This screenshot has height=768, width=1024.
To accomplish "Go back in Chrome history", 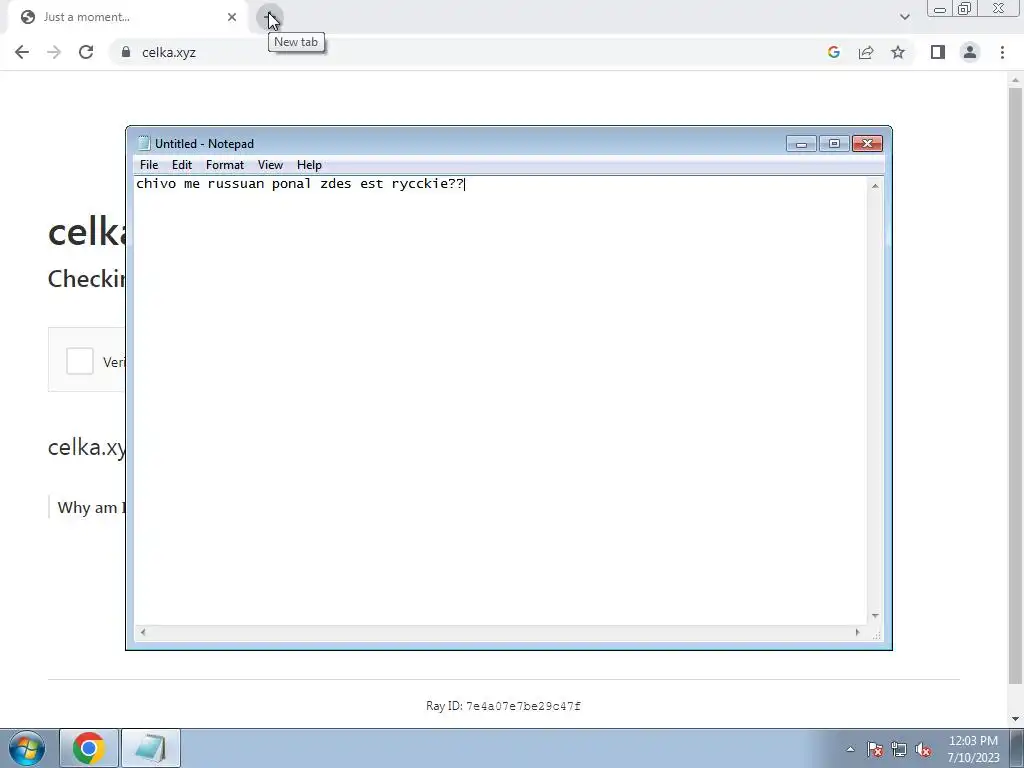I will coord(22,52).
